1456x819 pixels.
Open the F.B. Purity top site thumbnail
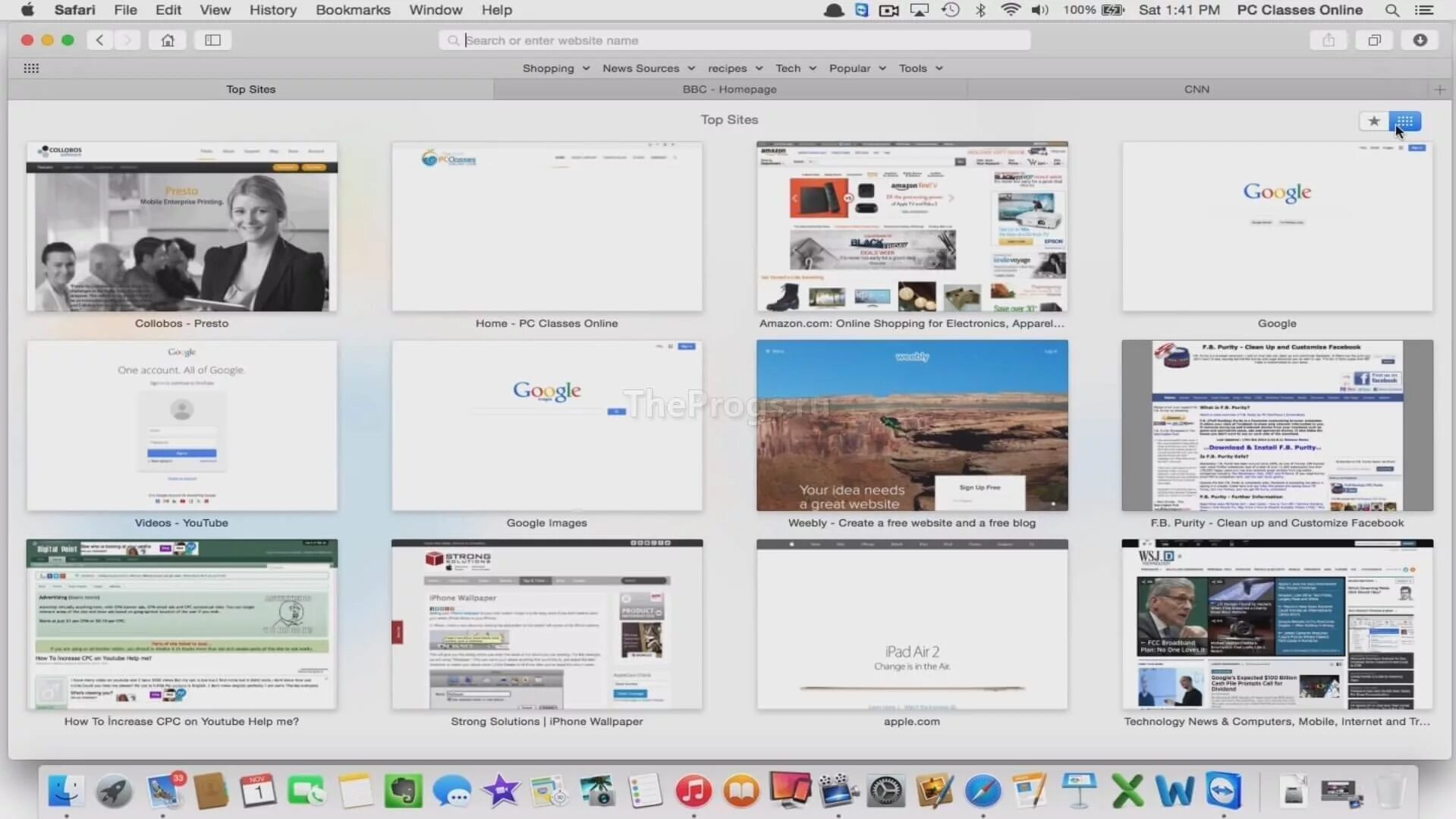pos(1277,426)
